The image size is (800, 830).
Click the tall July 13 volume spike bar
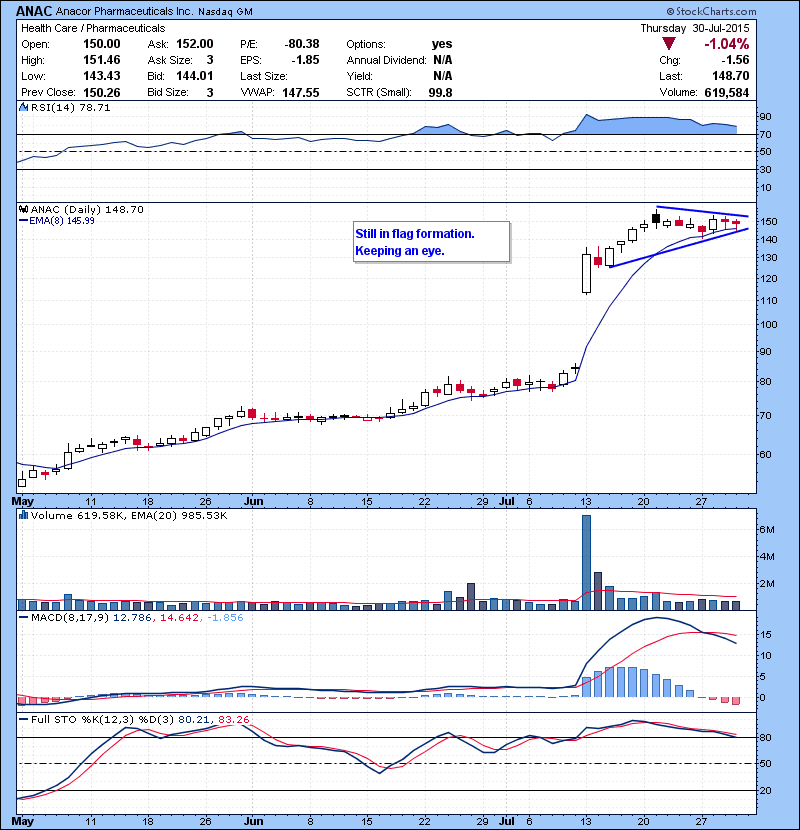tap(586, 562)
